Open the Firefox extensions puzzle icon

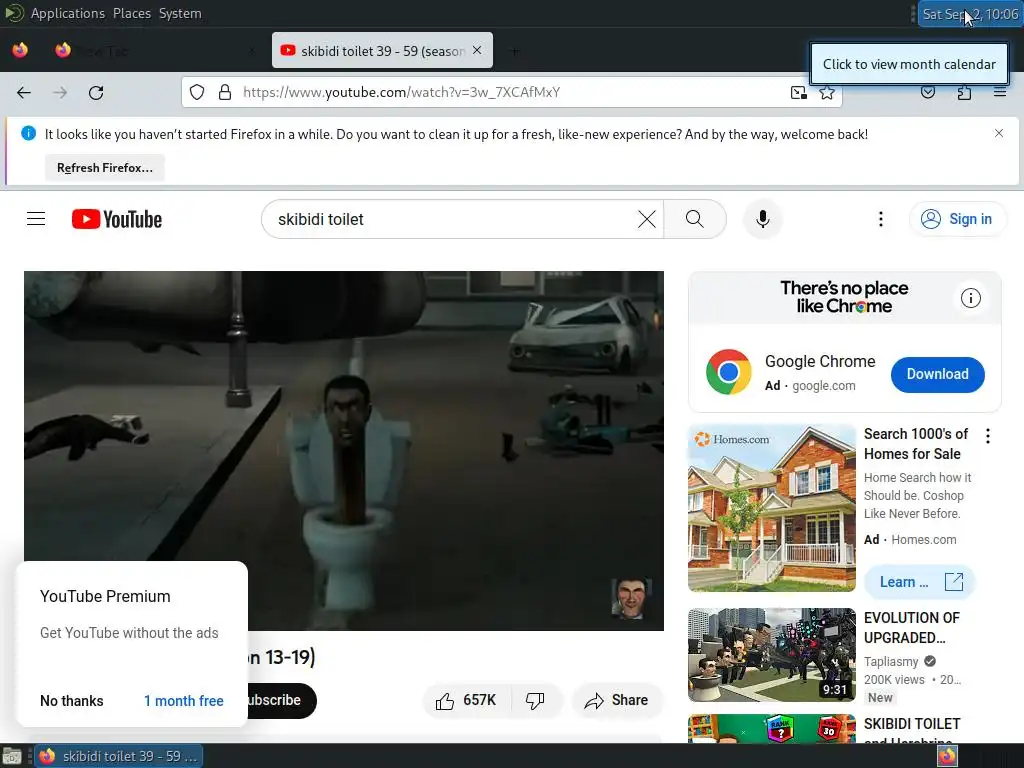(x=964, y=92)
